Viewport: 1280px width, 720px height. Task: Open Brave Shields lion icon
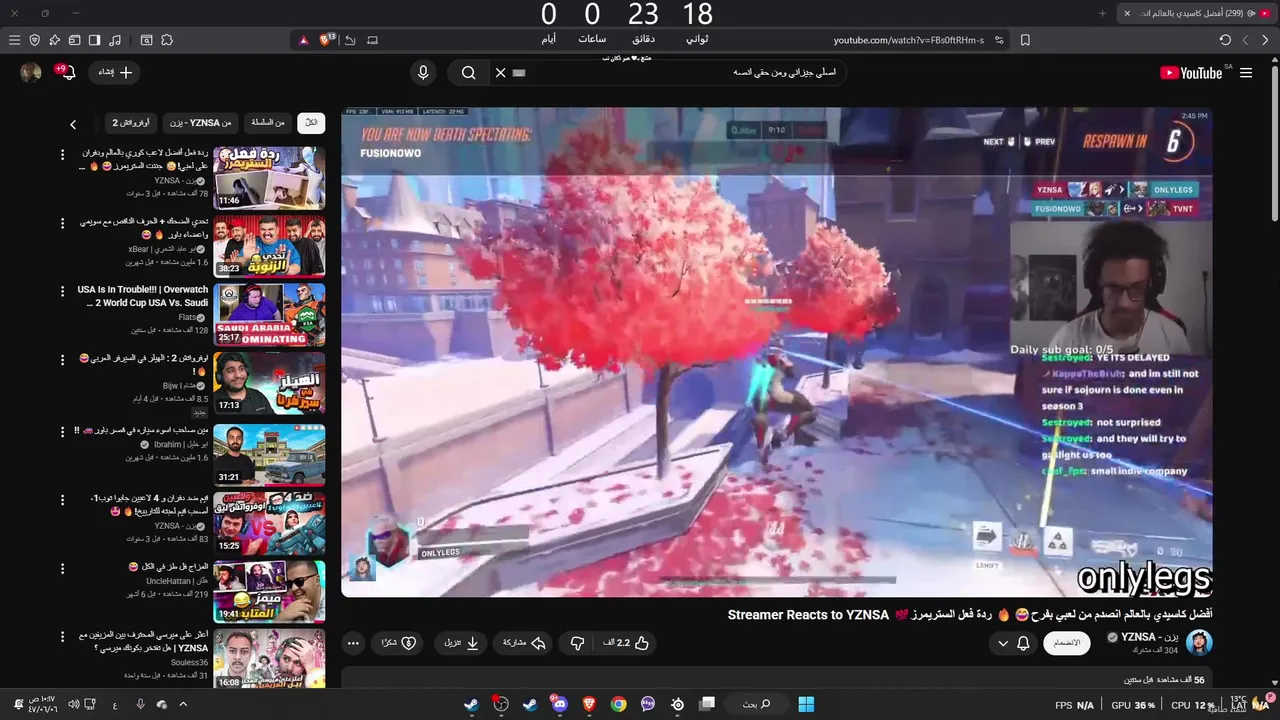click(327, 40)
